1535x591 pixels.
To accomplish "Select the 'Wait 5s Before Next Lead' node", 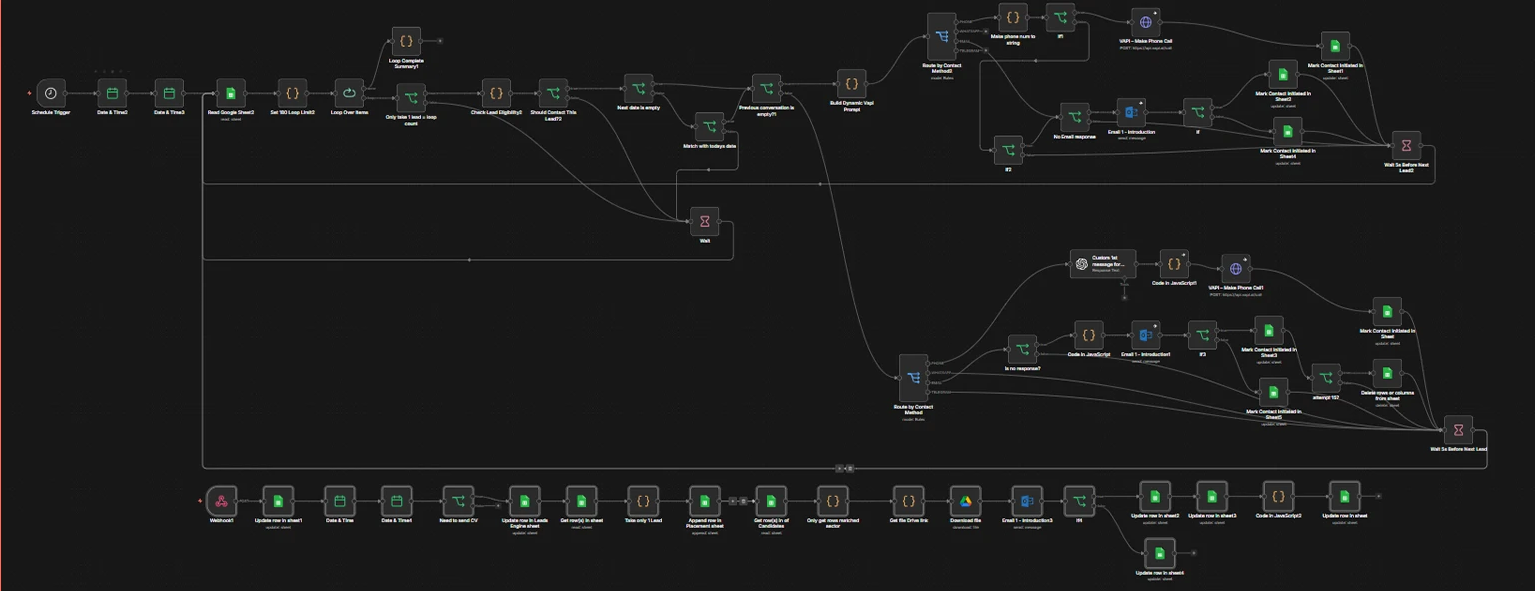I will 1458,430.
